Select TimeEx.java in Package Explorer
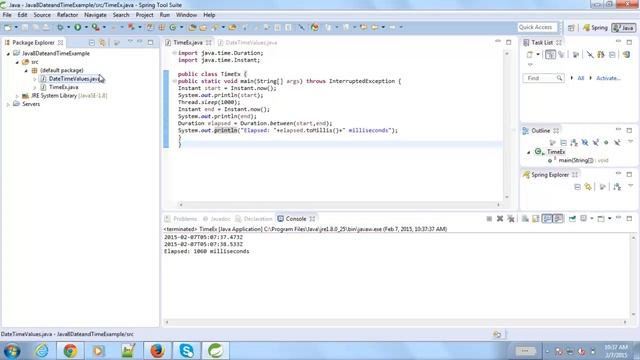 pos(64,87)
